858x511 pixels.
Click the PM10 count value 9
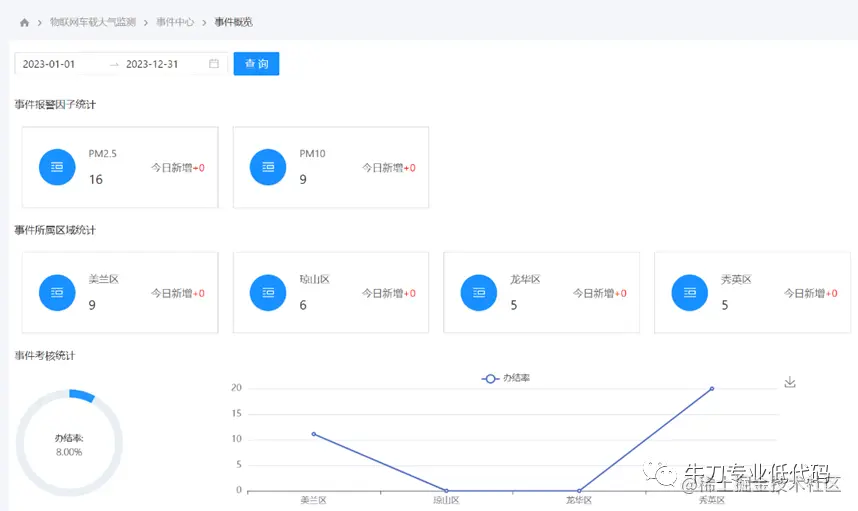tap(303, 179)
